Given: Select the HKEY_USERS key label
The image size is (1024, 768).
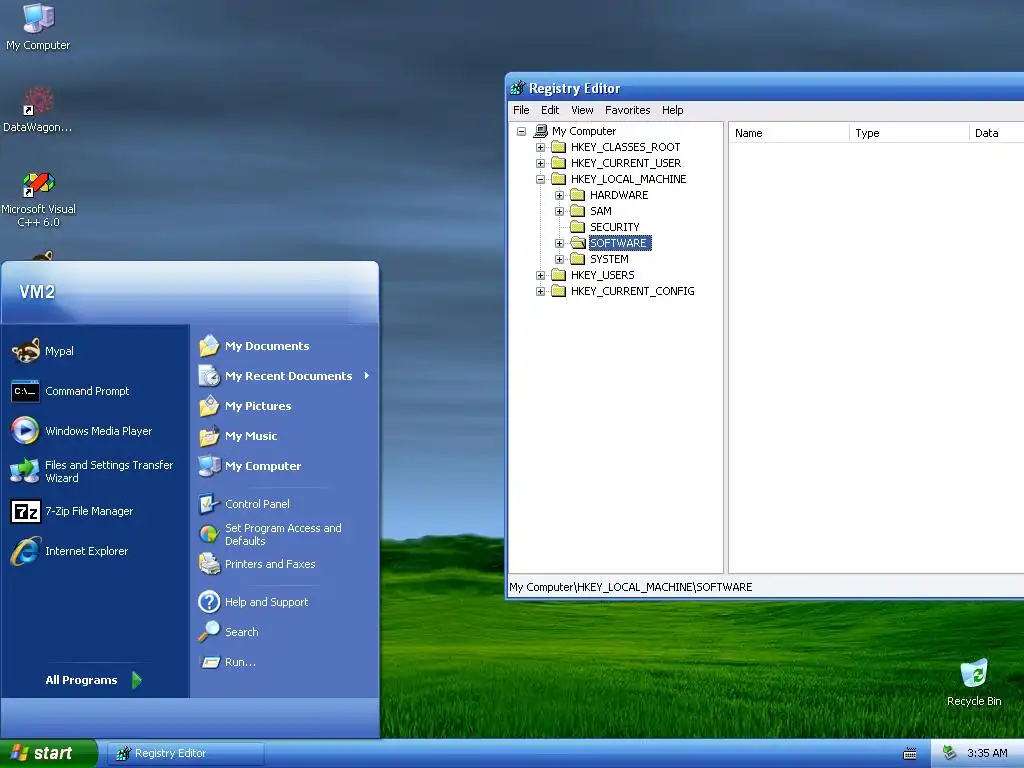Looking at the screenshot, I should pos(602,275).
